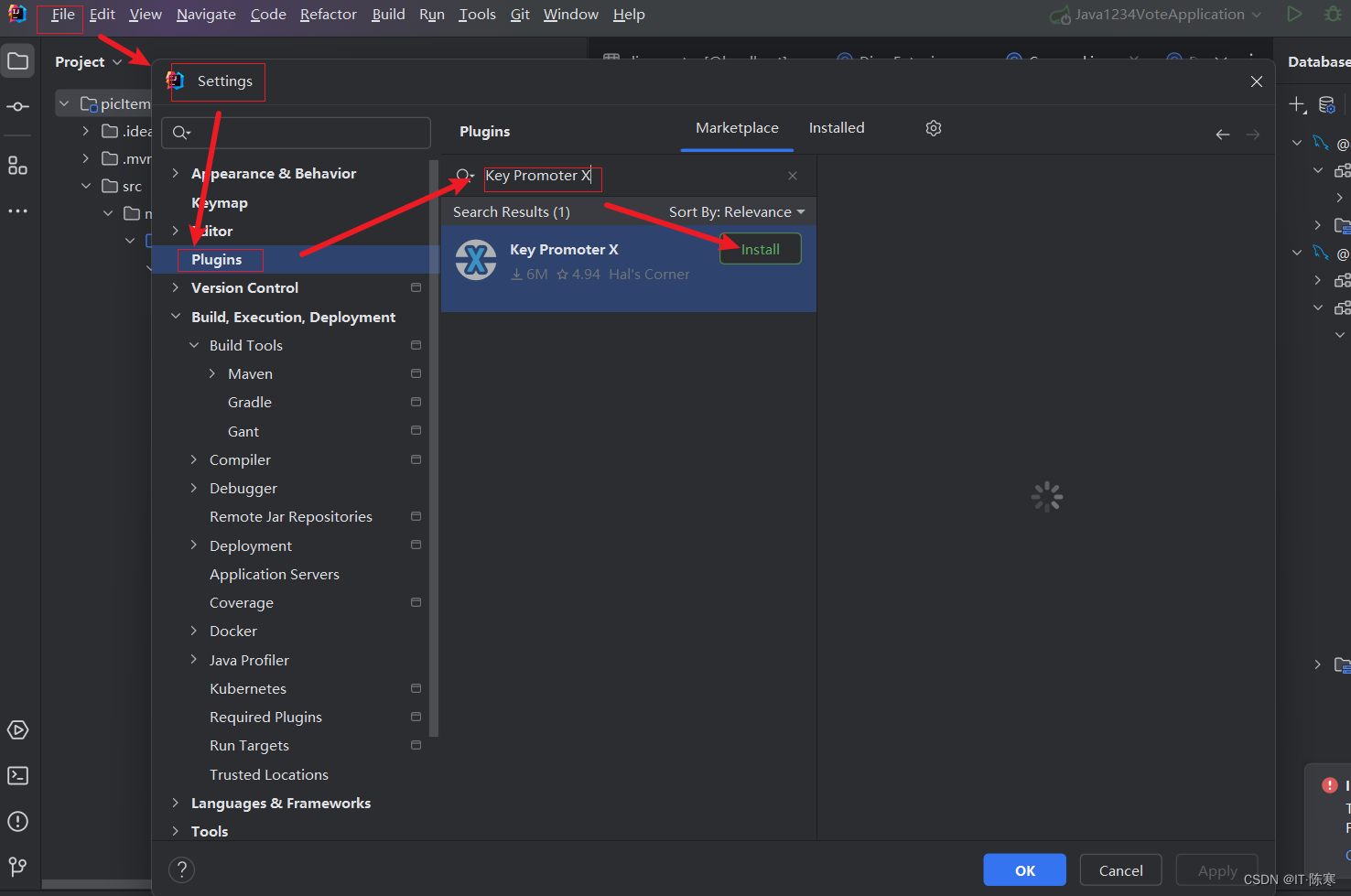Expand the Docker settings node
This screenshot has height=896, width=1351.
(x=194, y=631)
